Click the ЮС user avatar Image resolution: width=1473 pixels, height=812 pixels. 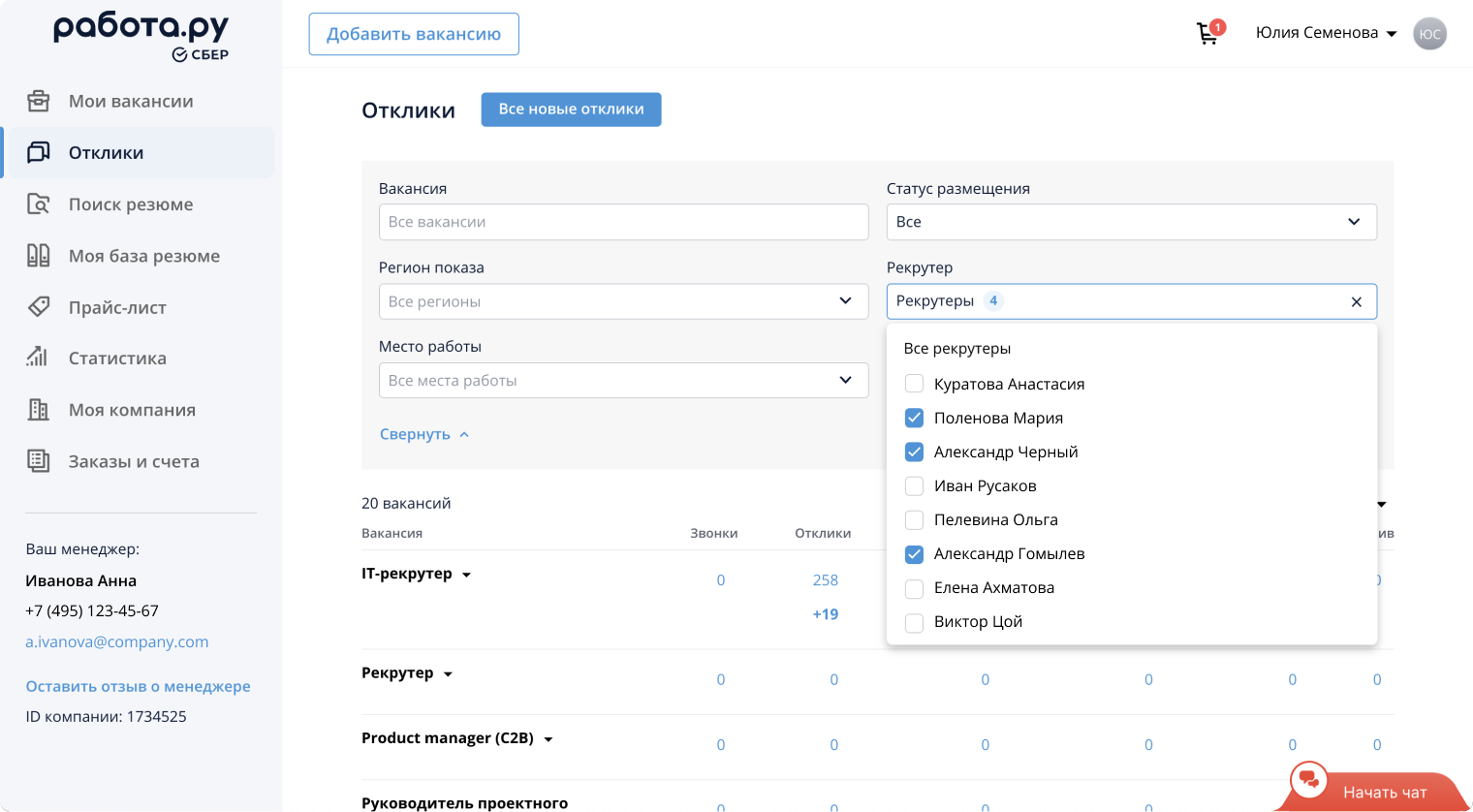(x=1429, y=34)
